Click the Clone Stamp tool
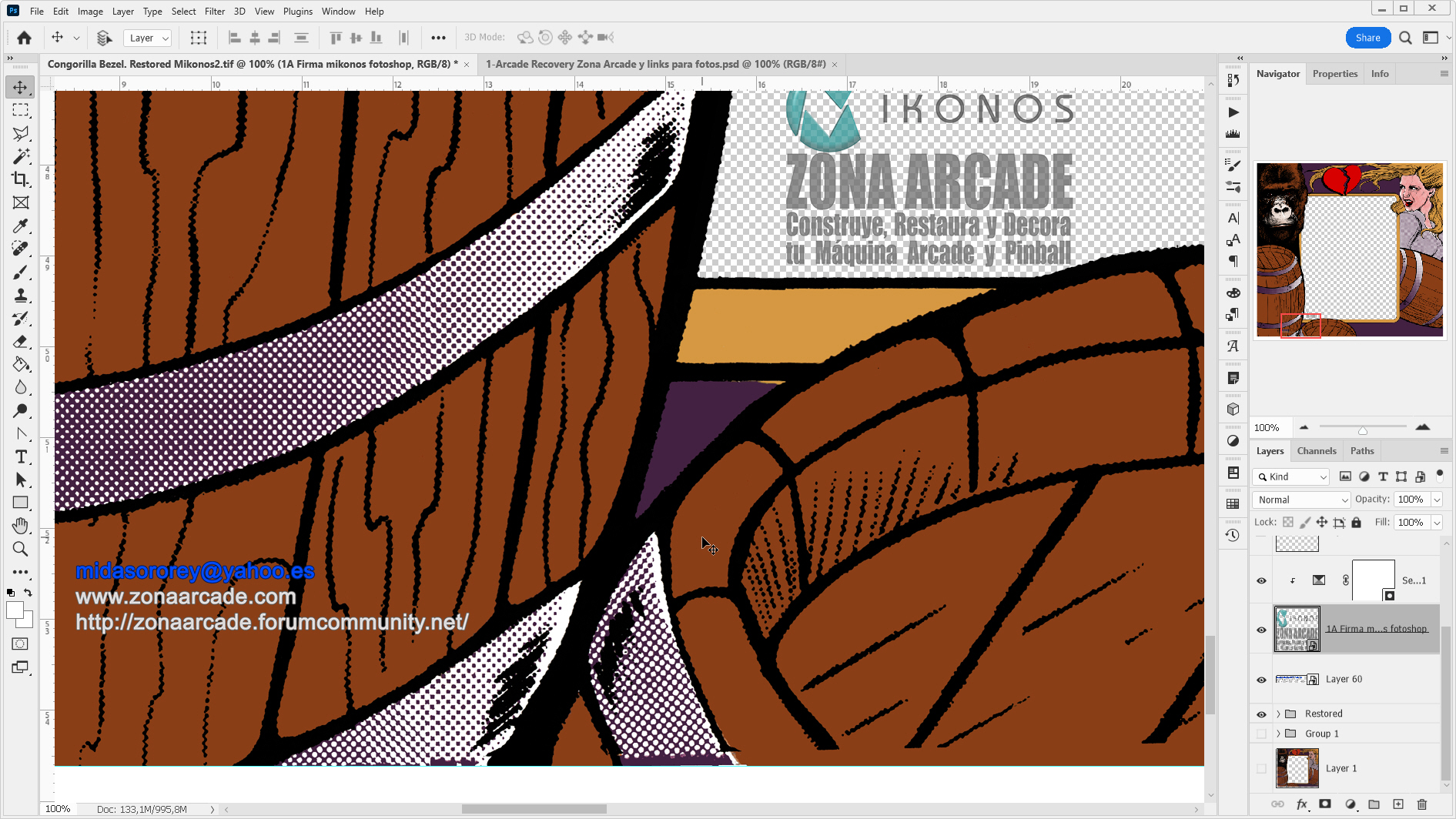This screenshot has height=819, width=1456. [x=21, y=295]
